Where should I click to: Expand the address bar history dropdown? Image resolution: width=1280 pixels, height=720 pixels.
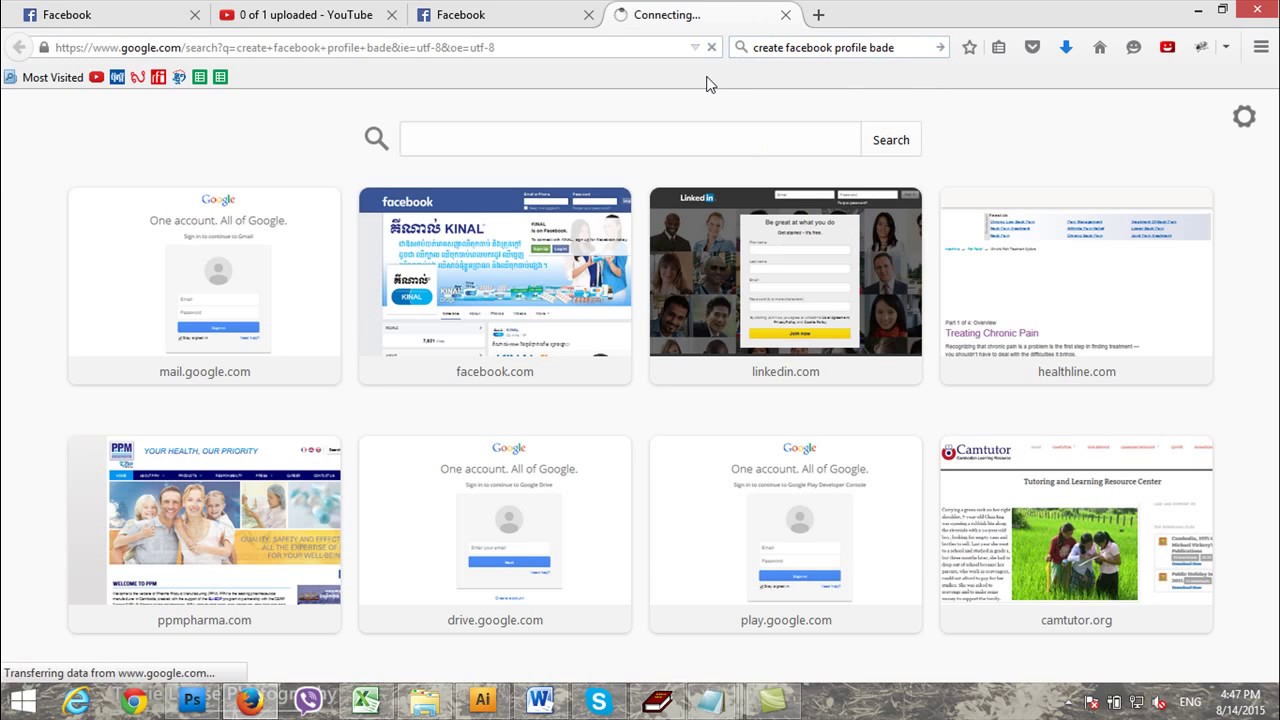point(695,47)
